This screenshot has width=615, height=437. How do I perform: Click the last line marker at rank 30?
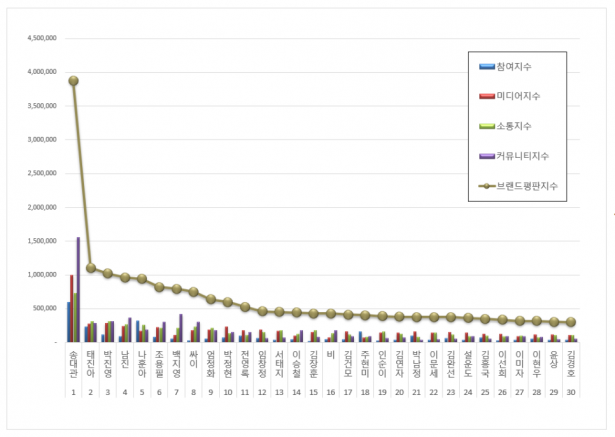[571, 322]
